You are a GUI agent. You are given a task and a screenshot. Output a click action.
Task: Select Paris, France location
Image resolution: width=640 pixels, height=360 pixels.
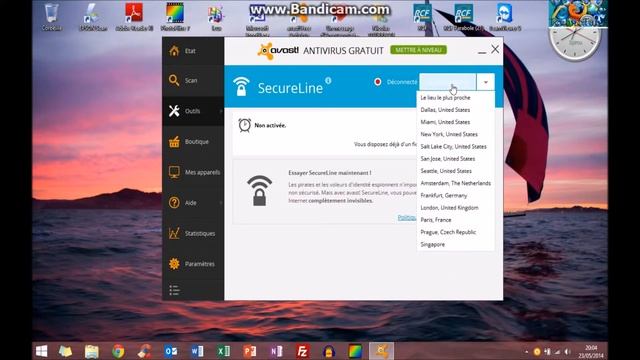(456, 220)
